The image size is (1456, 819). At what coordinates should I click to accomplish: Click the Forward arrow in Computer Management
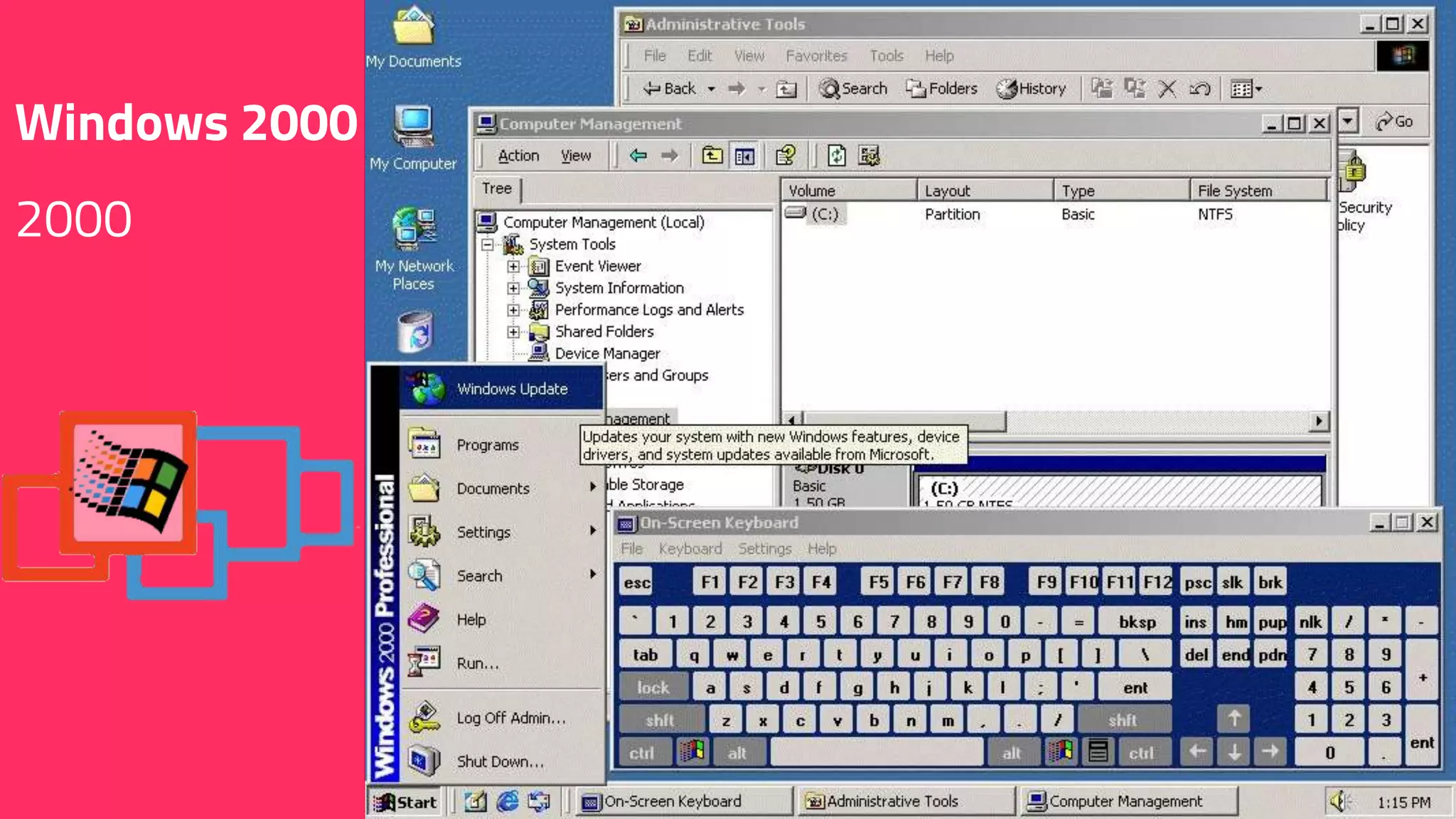pos(670,156)
